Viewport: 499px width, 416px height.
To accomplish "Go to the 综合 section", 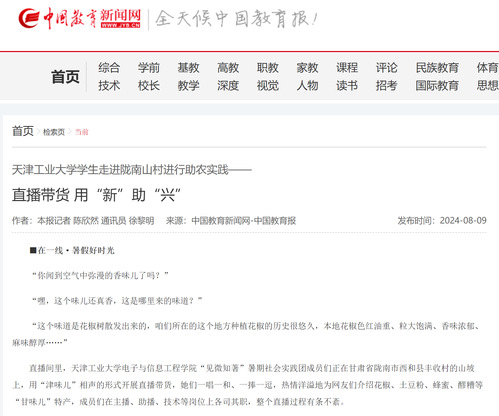I will pyautogui.click(x=109, y=68).
